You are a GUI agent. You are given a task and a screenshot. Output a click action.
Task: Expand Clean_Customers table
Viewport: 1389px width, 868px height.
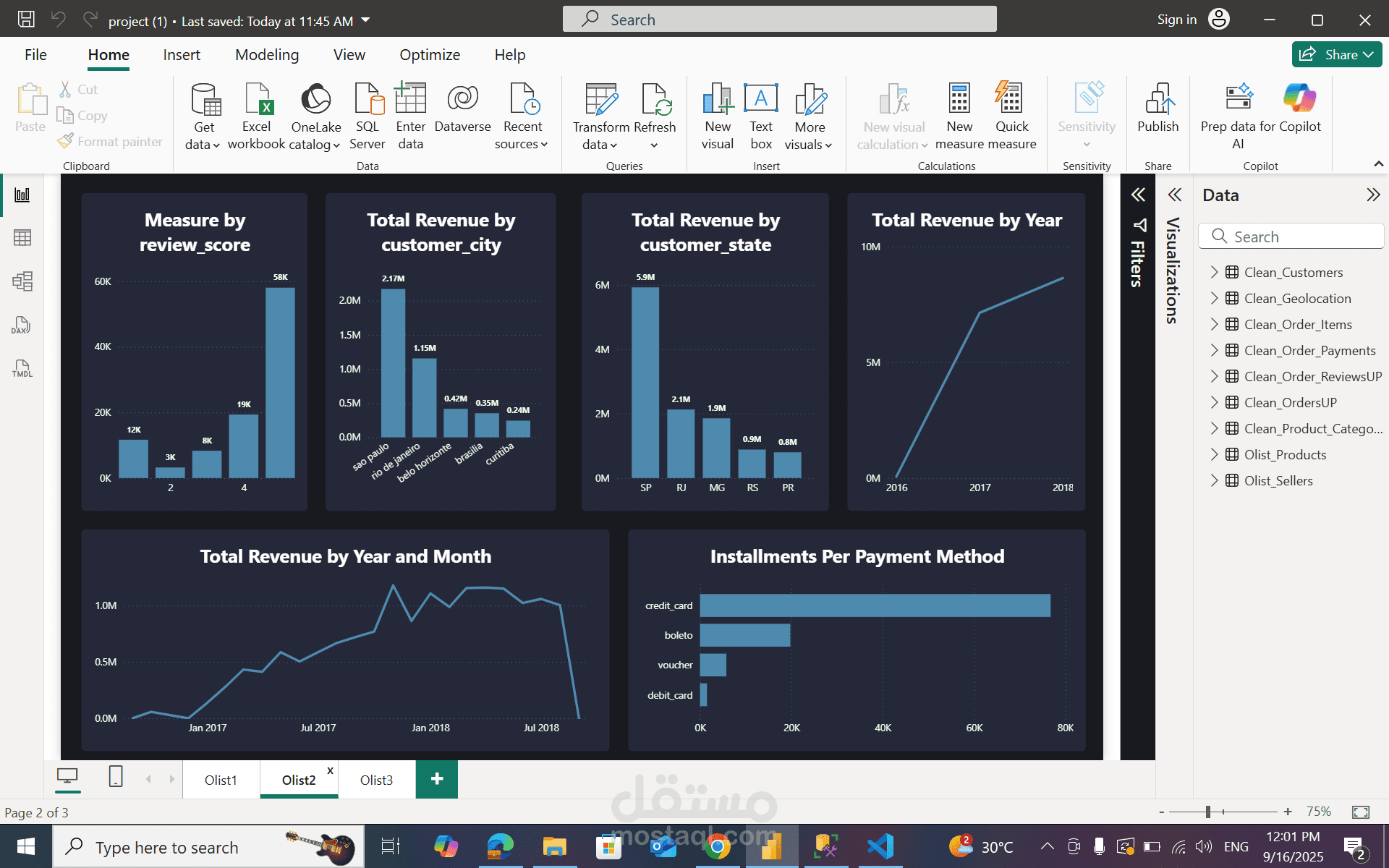(1214, 272)
